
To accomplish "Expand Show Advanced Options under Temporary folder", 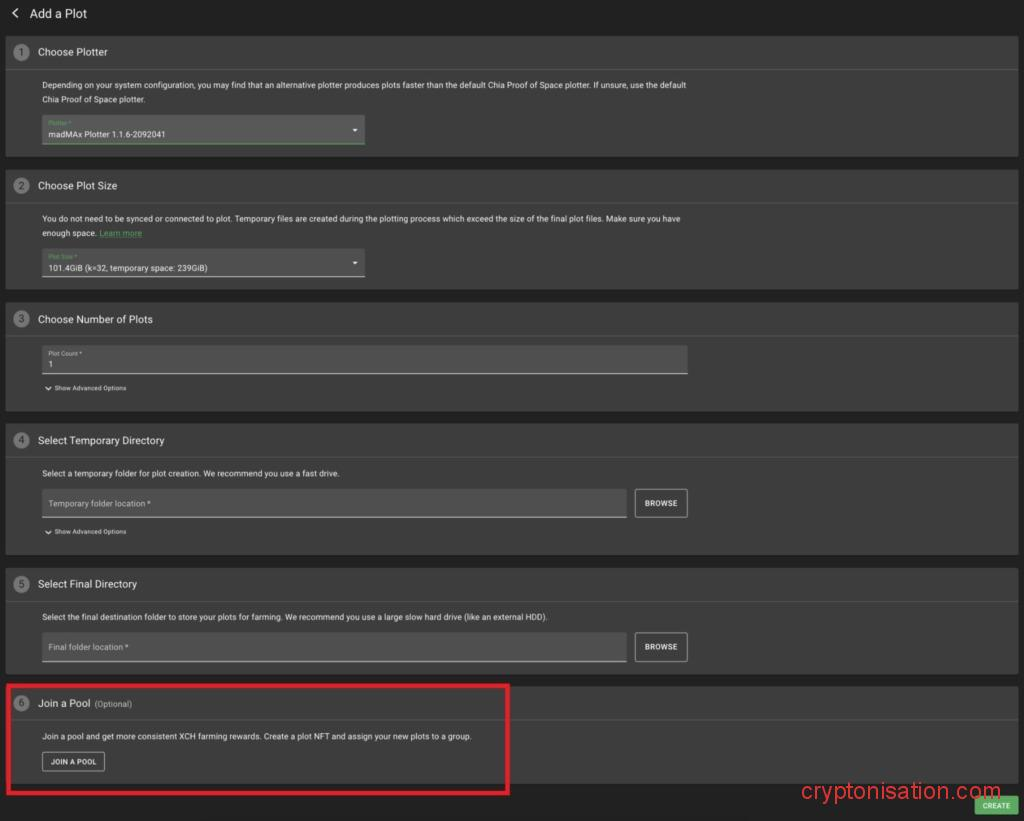I will (x=86, y=532).
